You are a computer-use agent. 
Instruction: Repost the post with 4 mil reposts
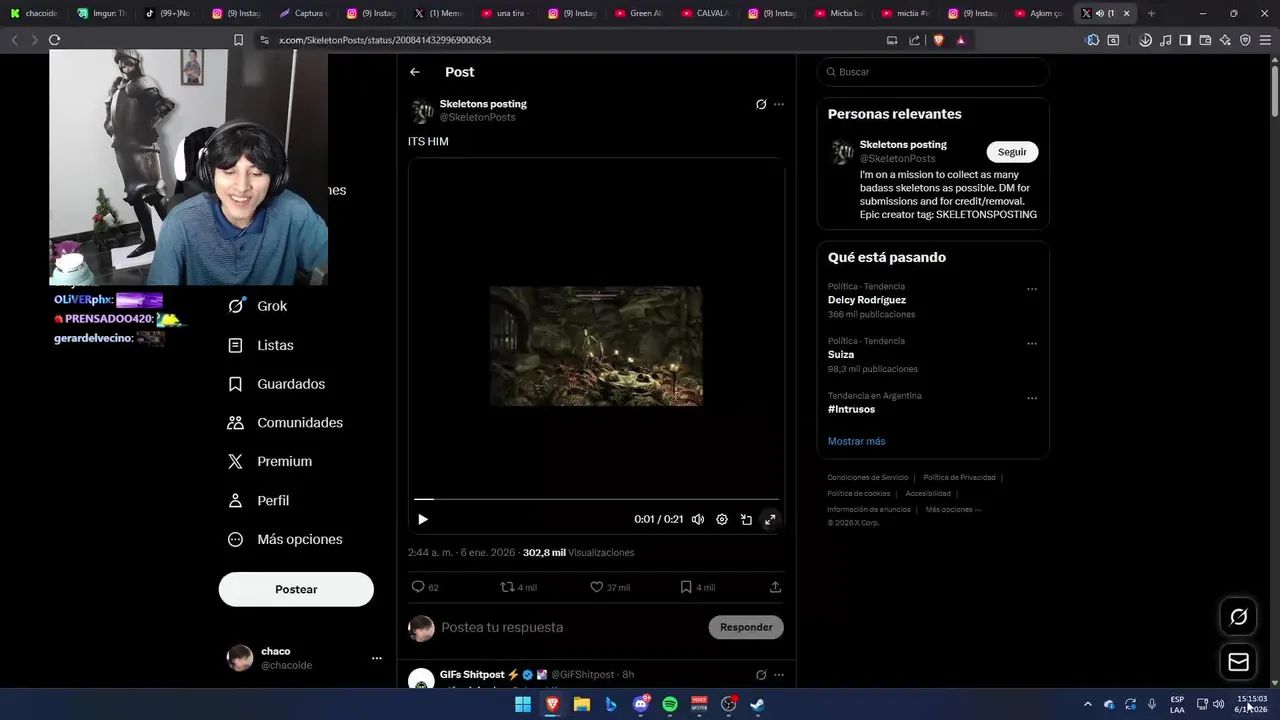(x=518, y=587)
